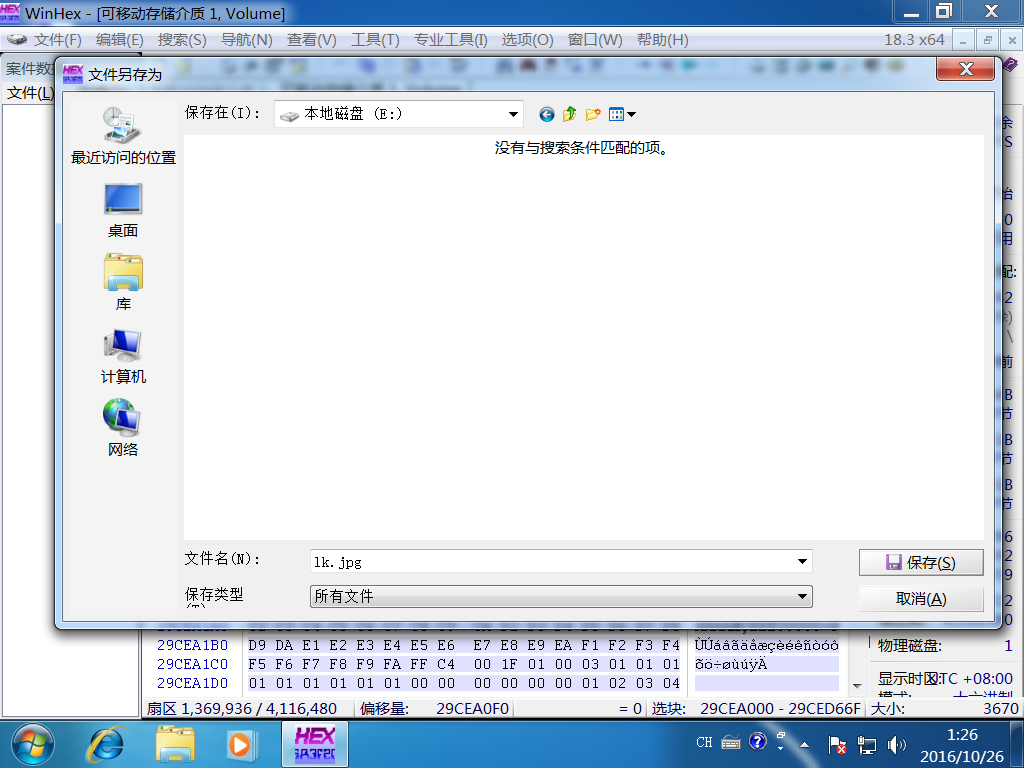Viewport: 1024px width, 768px height.
Task: Switch to WinHex taskbar button
Action: [x=315, y=744]
